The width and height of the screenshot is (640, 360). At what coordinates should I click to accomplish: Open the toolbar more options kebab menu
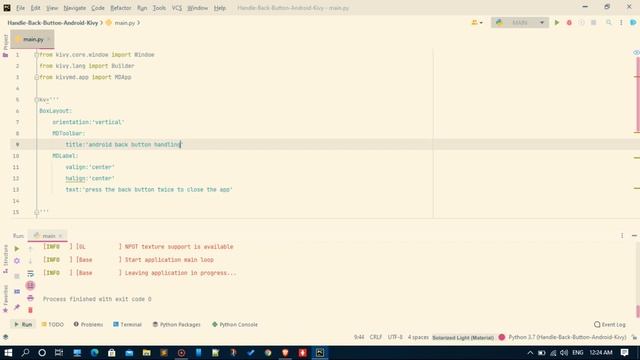tap(621, 23)
